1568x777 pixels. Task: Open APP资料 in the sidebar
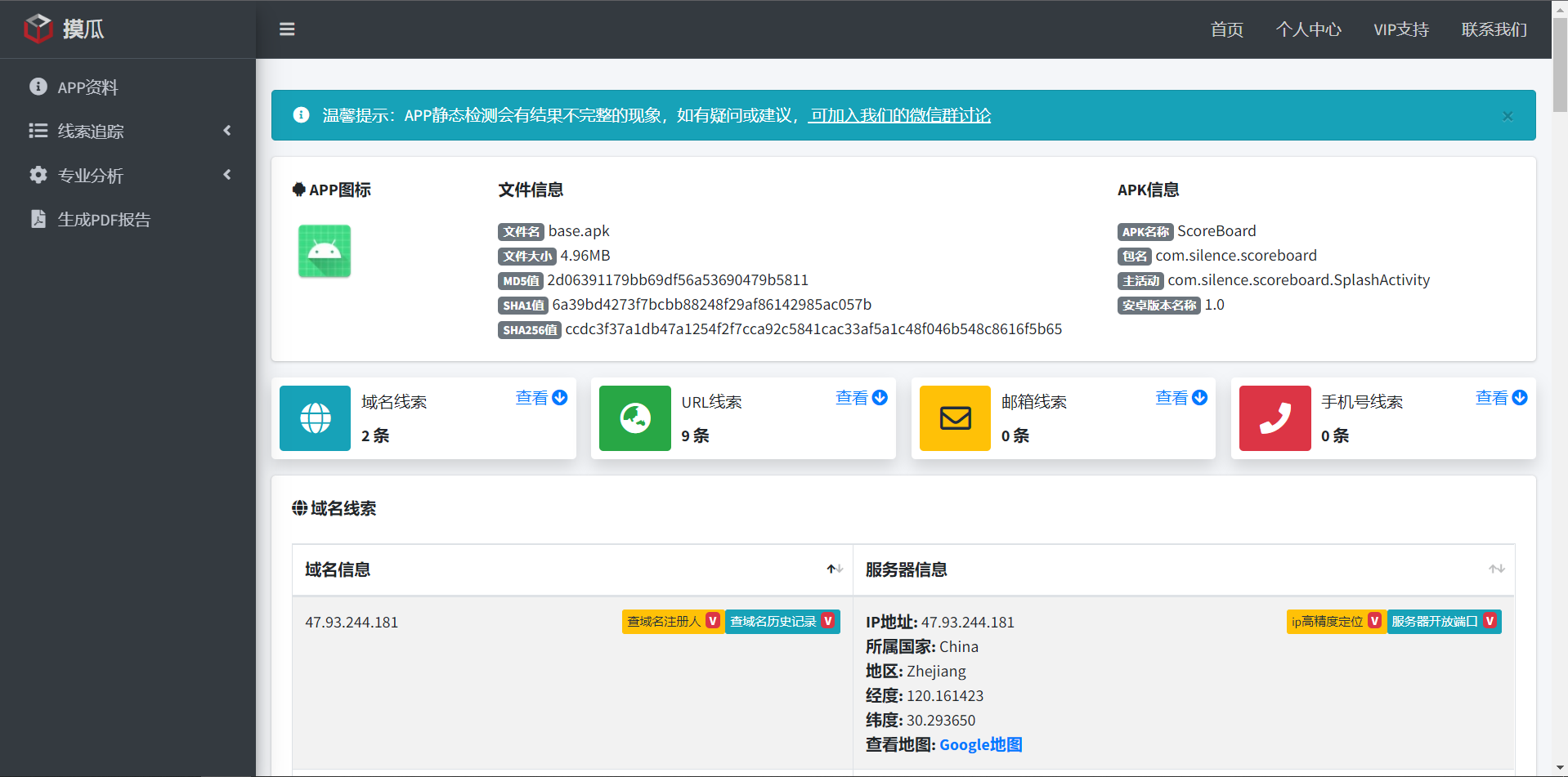[x=128, y=87]
